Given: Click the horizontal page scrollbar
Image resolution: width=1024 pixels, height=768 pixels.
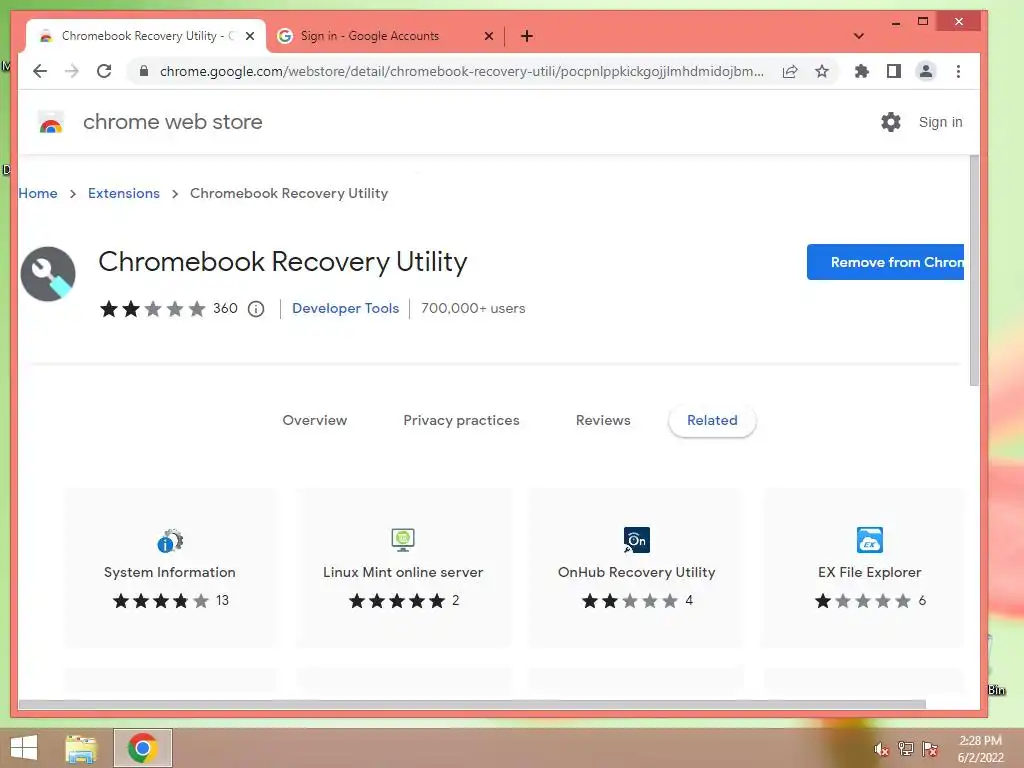Looking at the screenshot, I should pos(472,704).
